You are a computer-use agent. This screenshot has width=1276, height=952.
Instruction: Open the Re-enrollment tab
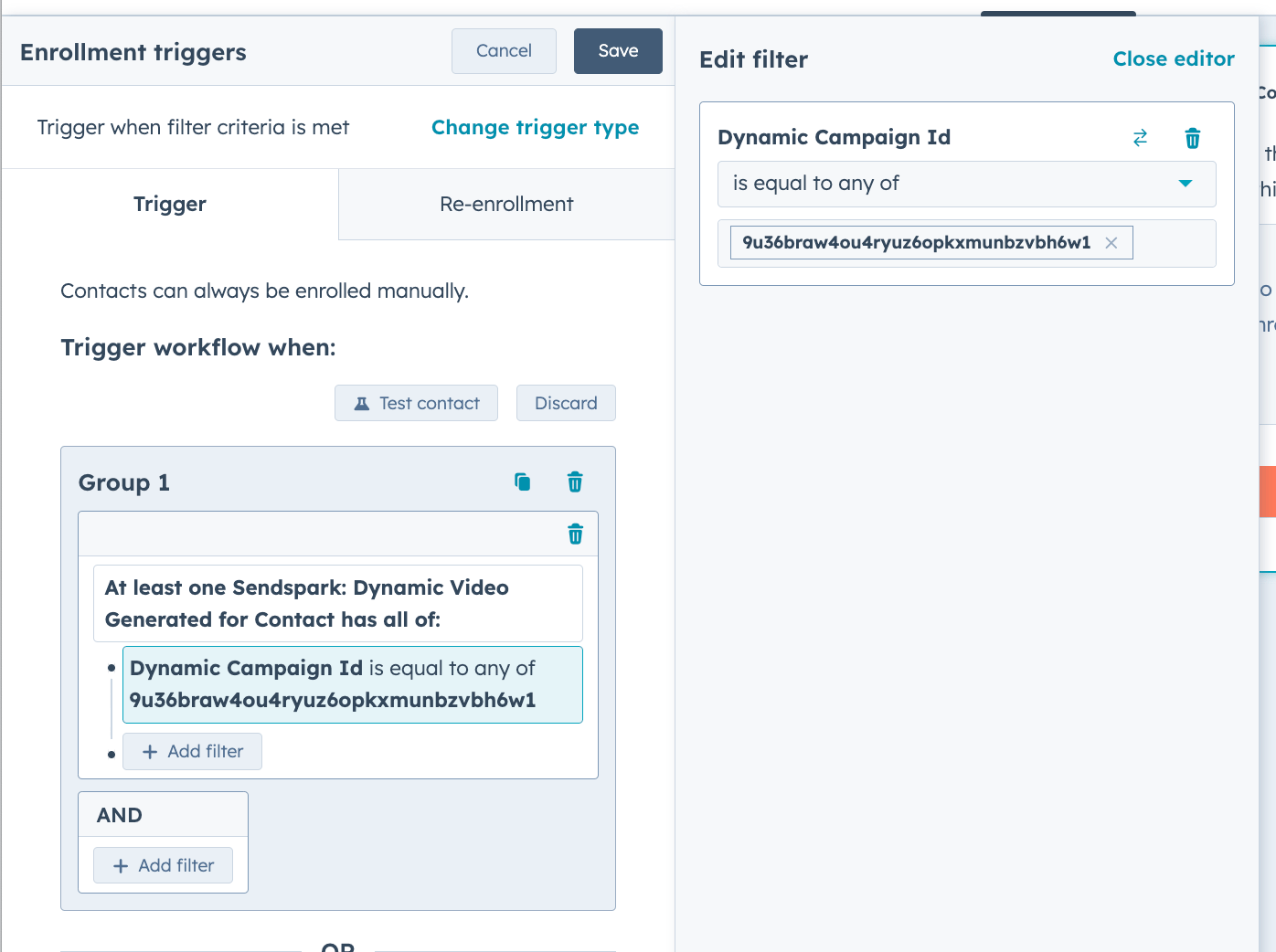pos(506,204)
